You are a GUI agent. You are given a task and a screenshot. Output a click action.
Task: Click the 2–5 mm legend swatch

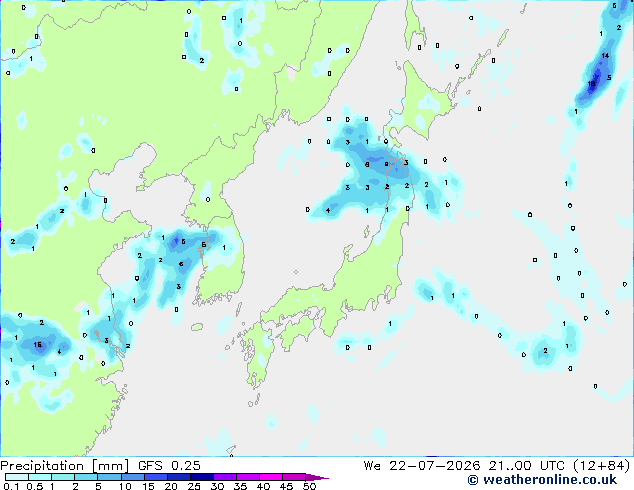(86, 477)
